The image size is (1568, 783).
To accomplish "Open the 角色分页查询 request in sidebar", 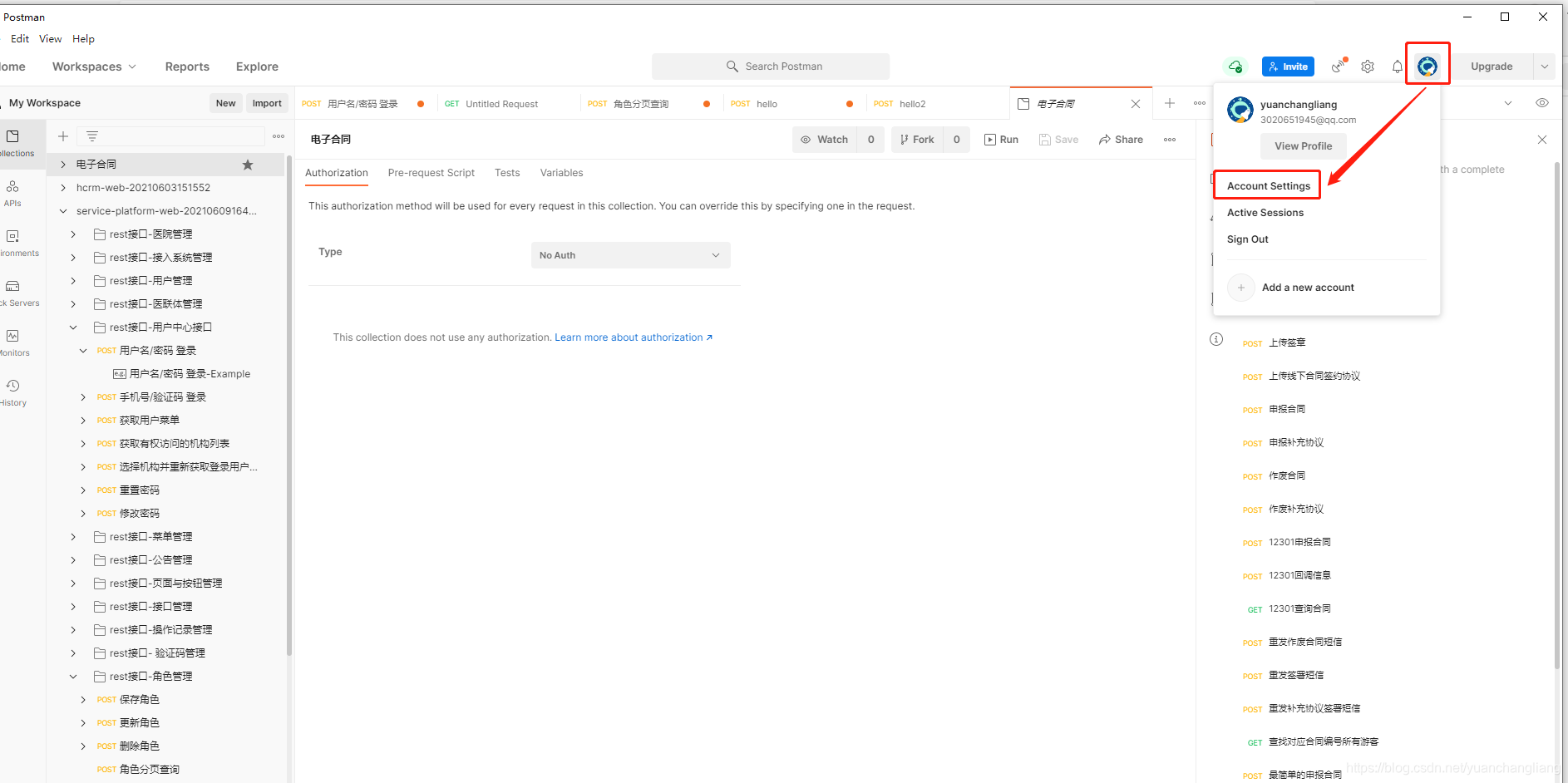I will click(x=150, y=770).
